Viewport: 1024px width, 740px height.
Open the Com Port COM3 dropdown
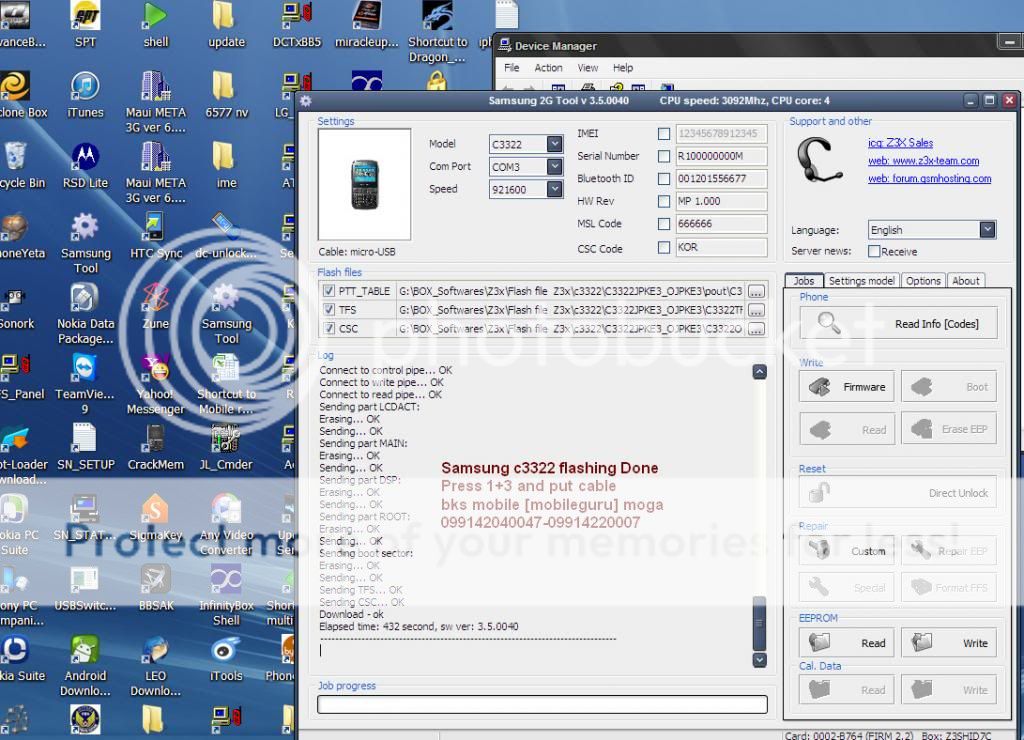click(x=554, y=167)
